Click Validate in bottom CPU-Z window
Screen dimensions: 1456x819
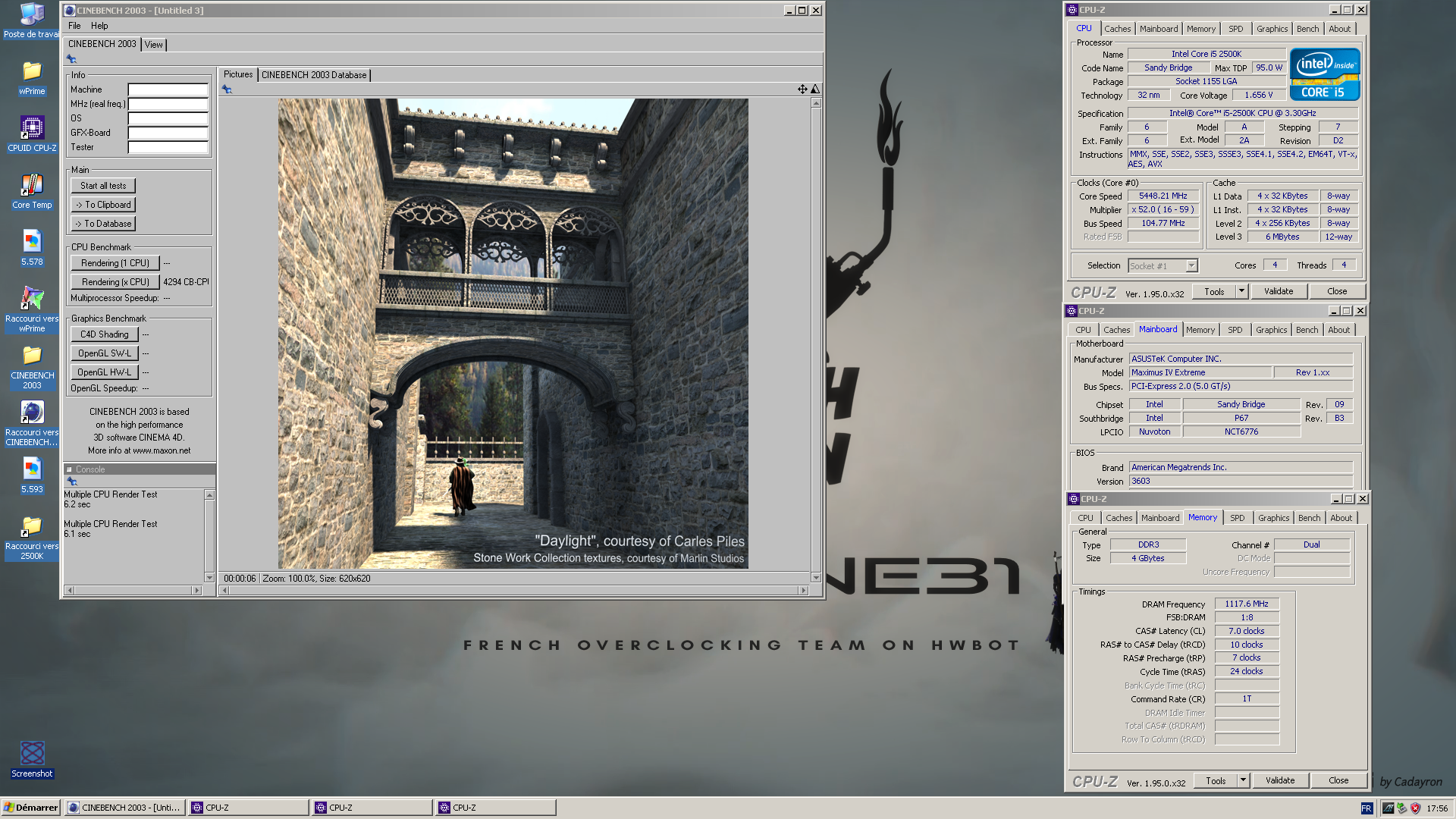pyautogui.click(x=1280, y=781)
